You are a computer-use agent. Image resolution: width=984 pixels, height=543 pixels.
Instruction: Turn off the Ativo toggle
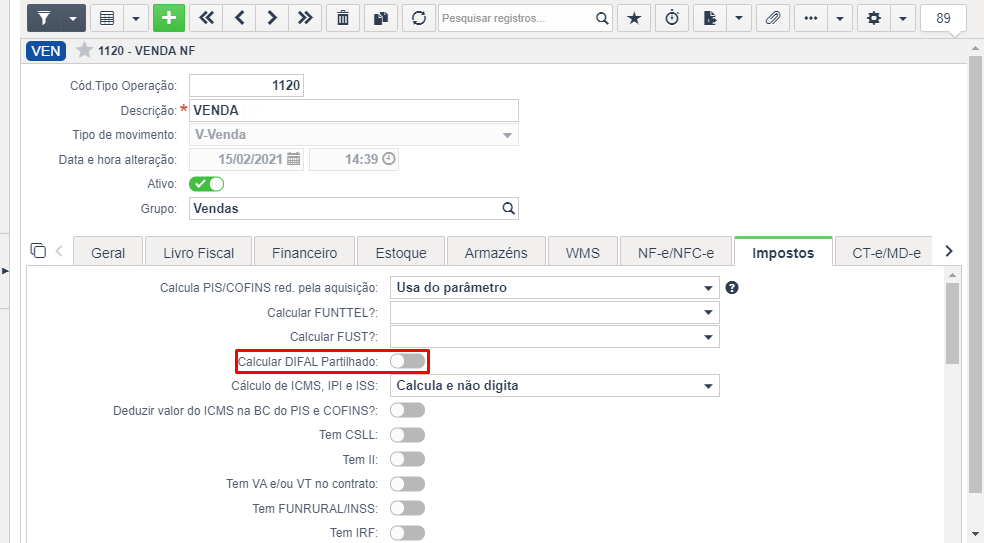[206, 184]
